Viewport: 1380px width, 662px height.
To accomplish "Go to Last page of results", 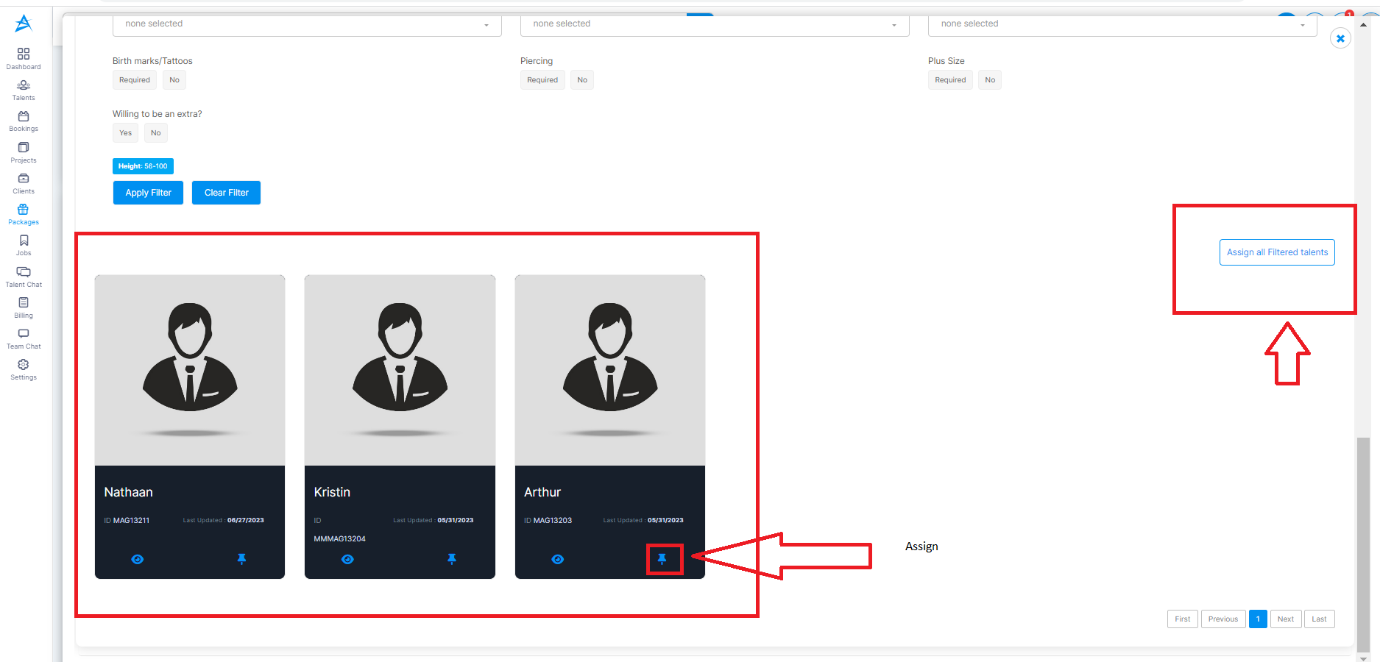I will (x=1319, y=619).
